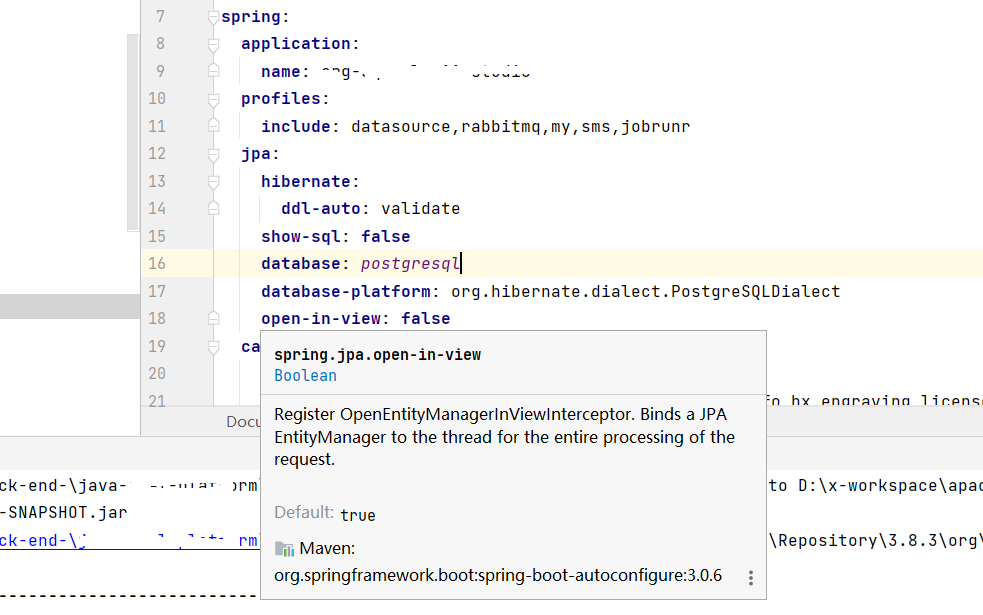Select the highlighted row in left panel

point(70,306)
